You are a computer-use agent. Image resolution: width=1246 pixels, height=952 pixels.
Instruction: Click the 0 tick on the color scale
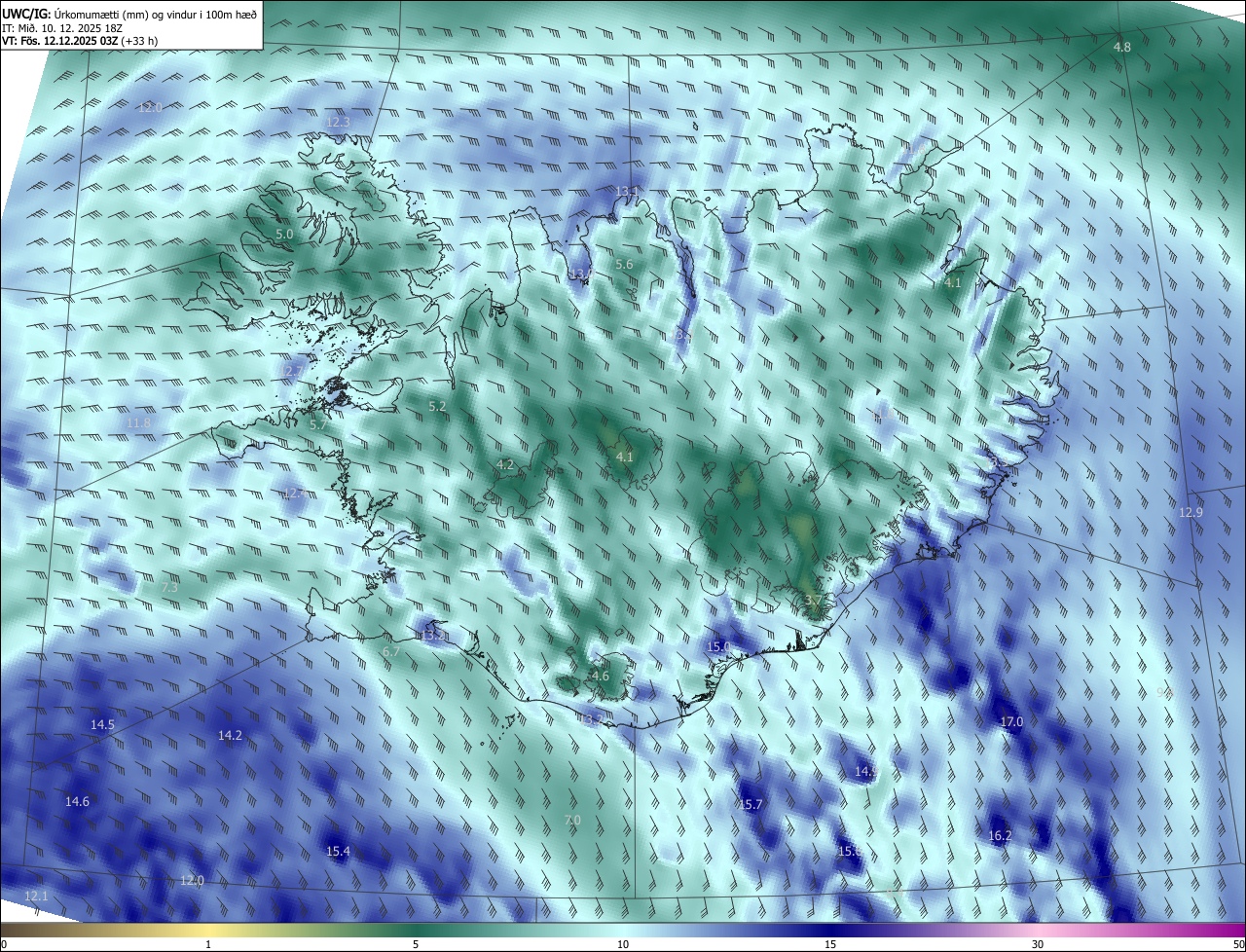(4, 944)
